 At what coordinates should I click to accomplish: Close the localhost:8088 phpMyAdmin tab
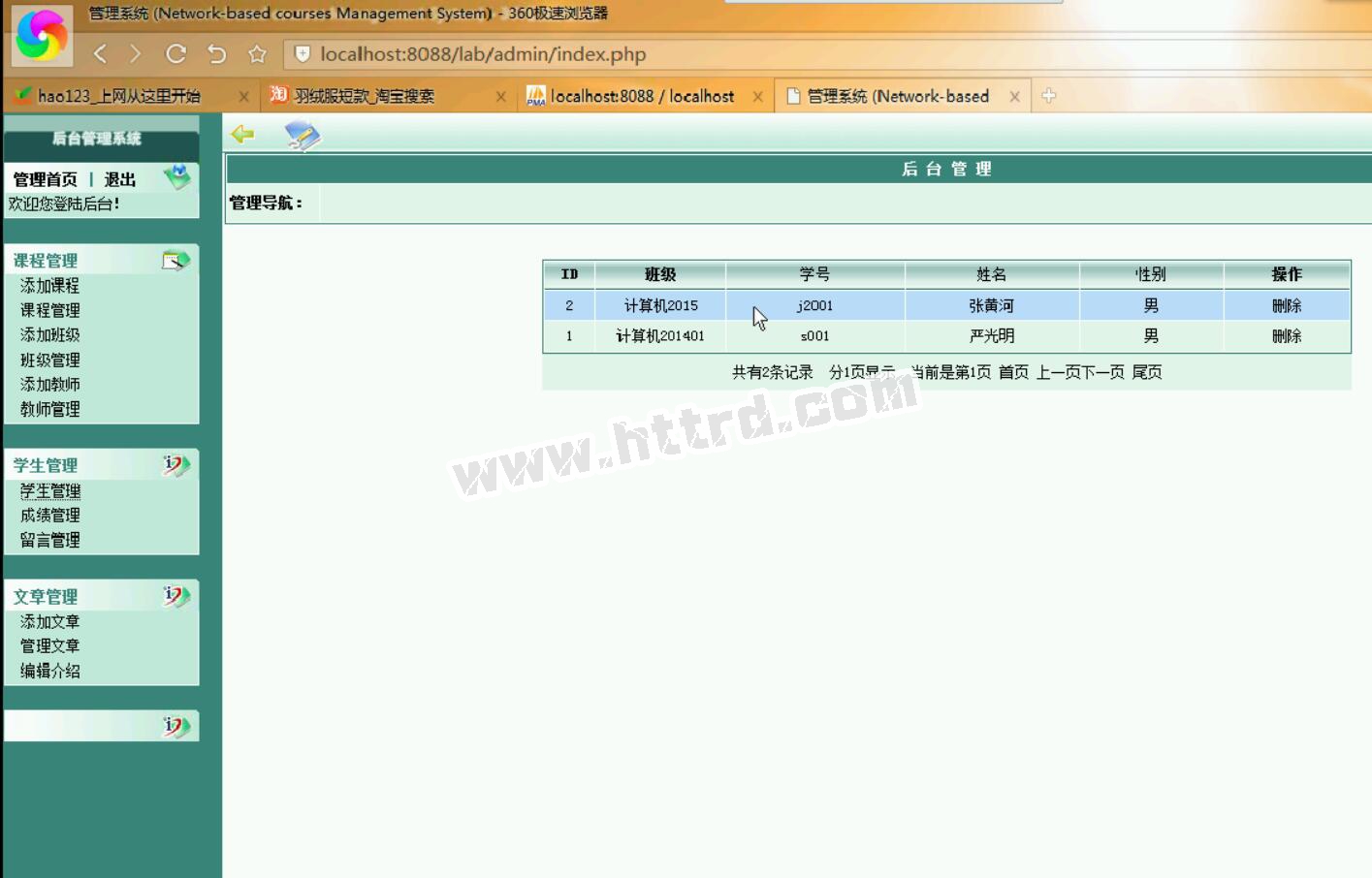(757, 96)
